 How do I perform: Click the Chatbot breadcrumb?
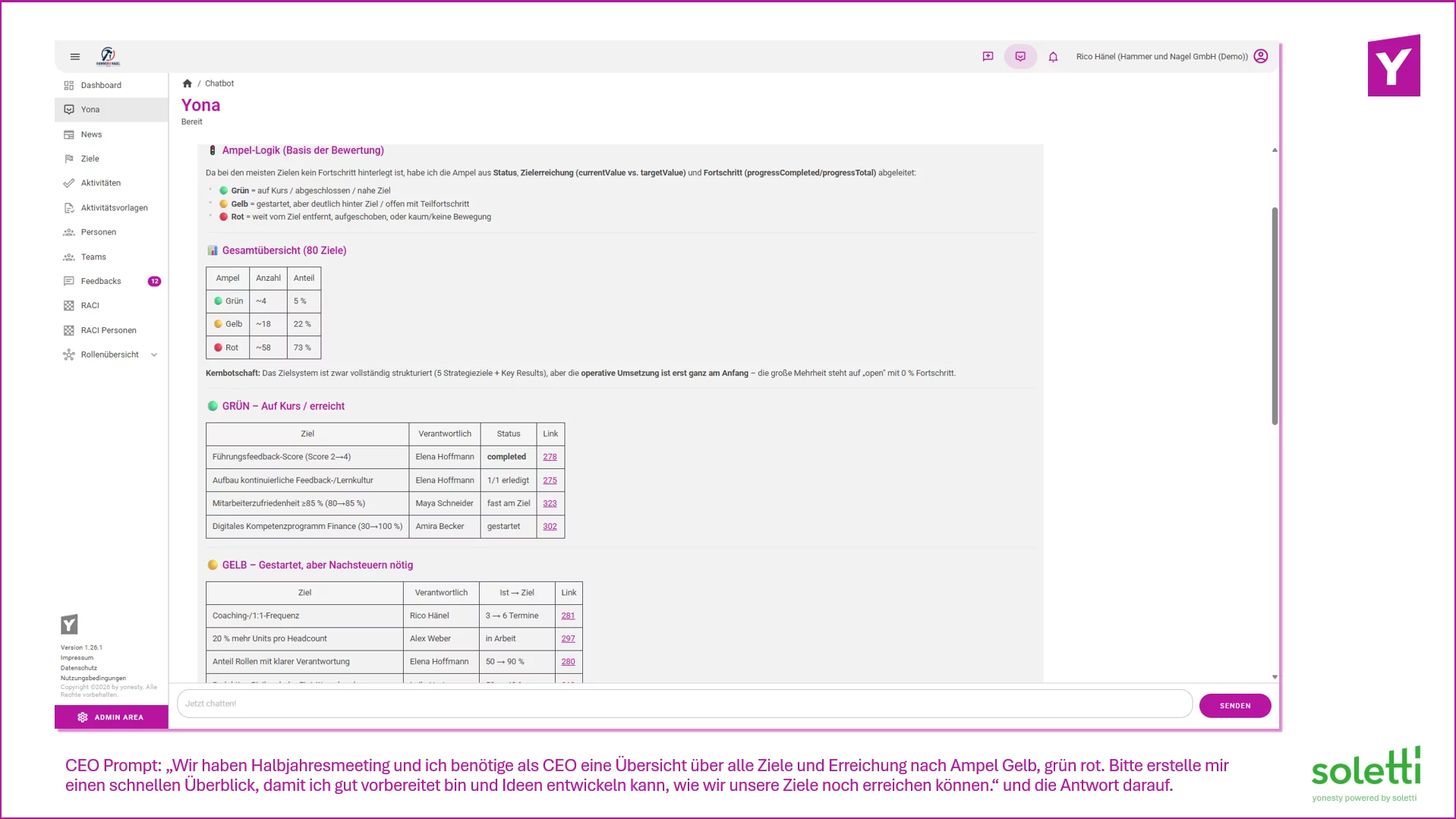(x=219, y=83)
